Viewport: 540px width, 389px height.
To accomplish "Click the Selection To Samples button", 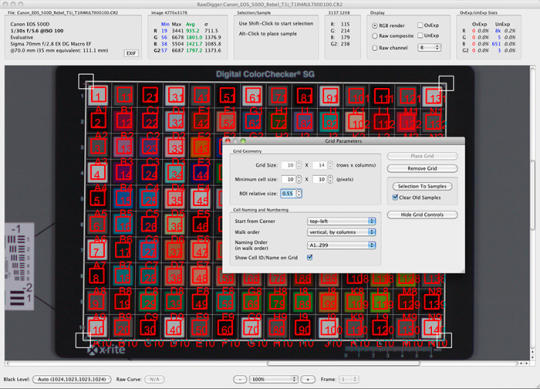I will point(422,186).
